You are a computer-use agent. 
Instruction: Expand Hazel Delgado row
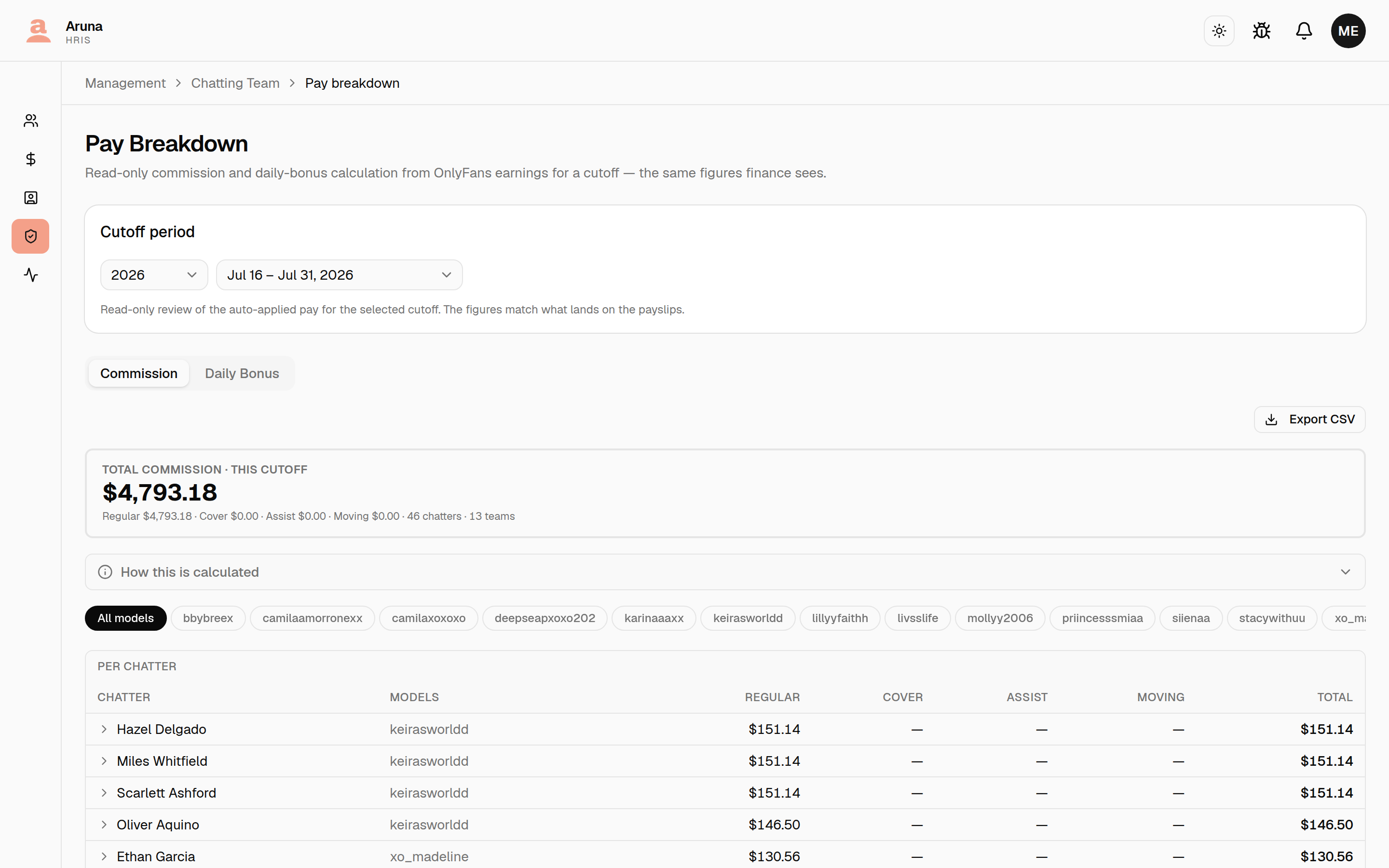point(104,729)
